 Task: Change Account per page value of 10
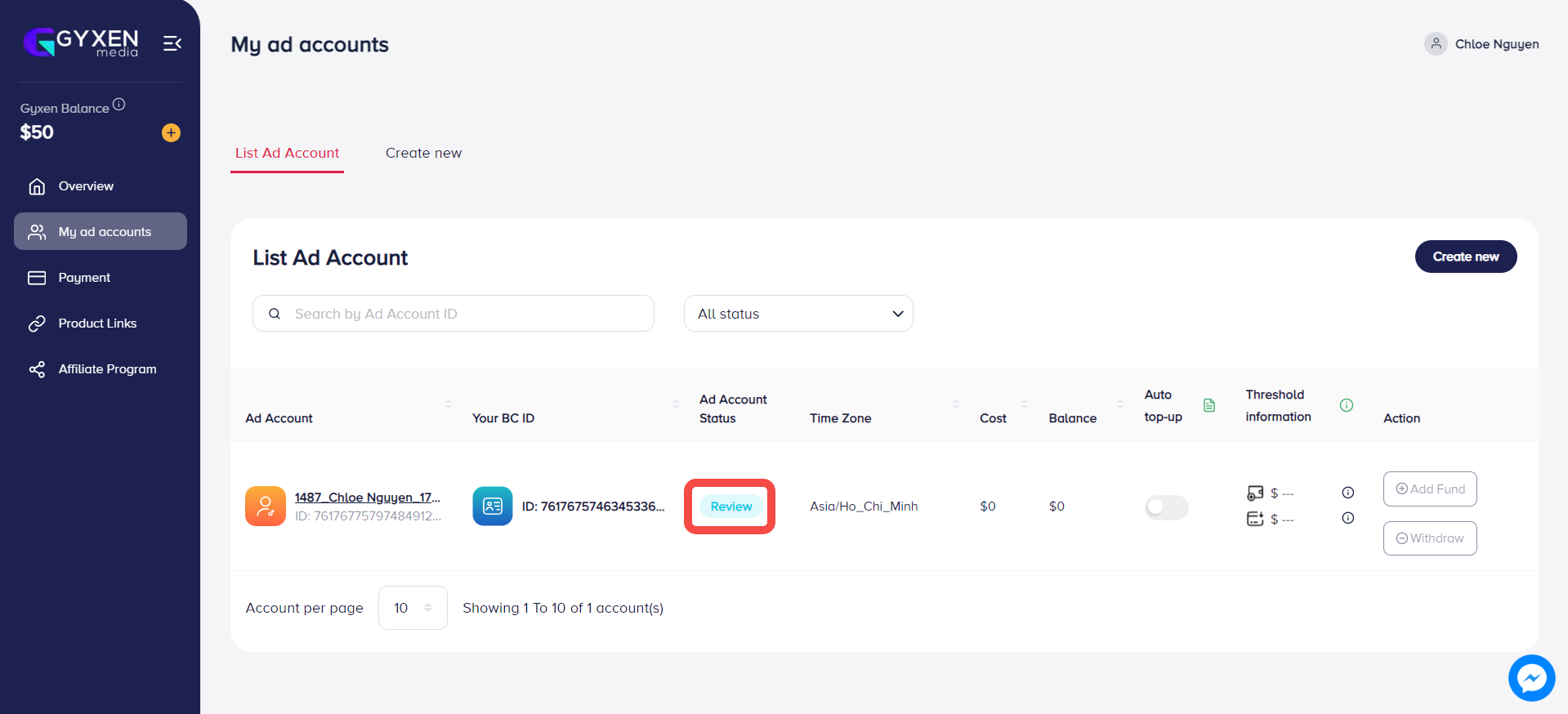click(413, 608)
